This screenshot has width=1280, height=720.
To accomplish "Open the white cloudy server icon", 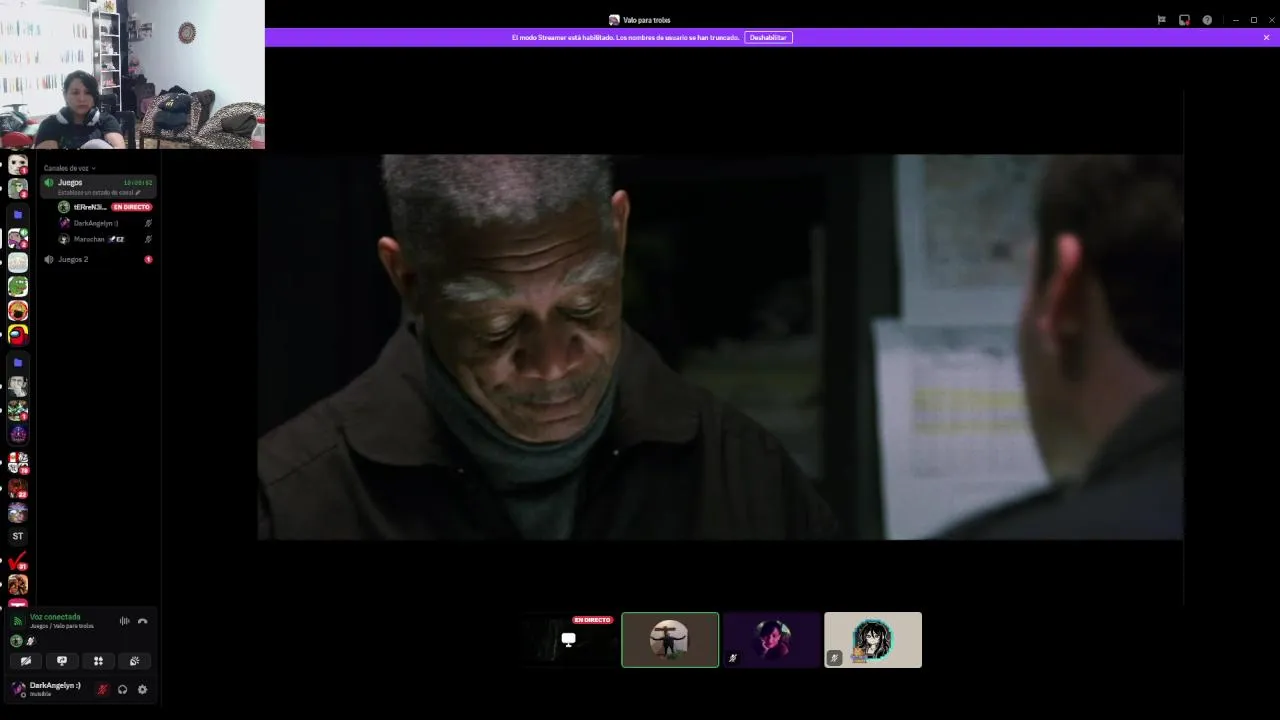I will (18, 262).
